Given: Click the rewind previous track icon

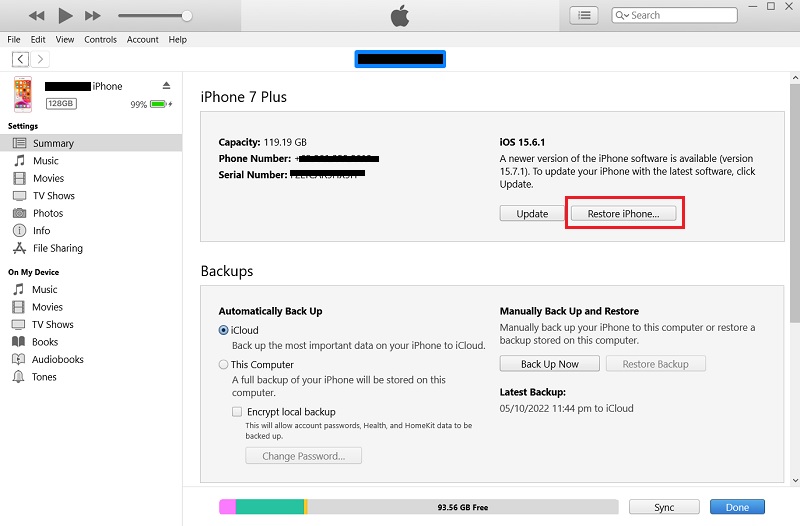Looking at the screenshot, I should pyautogui.click(x=36, y=15).
